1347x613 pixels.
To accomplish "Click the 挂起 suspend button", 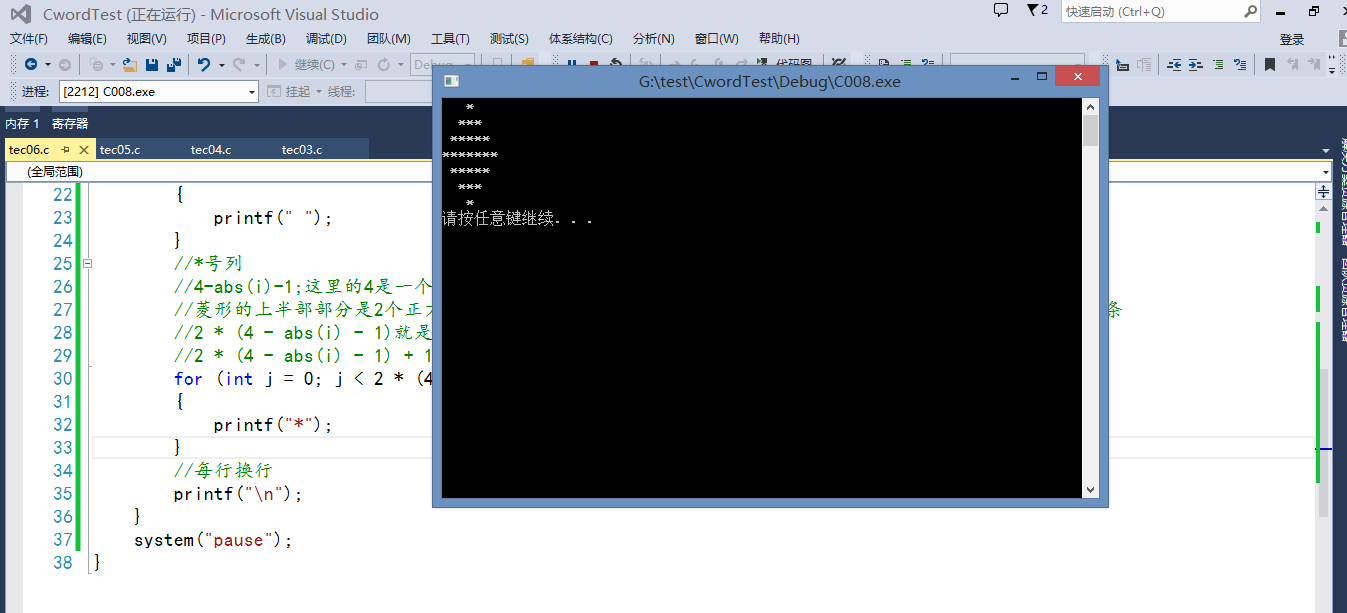I will (x=289, y=91).
